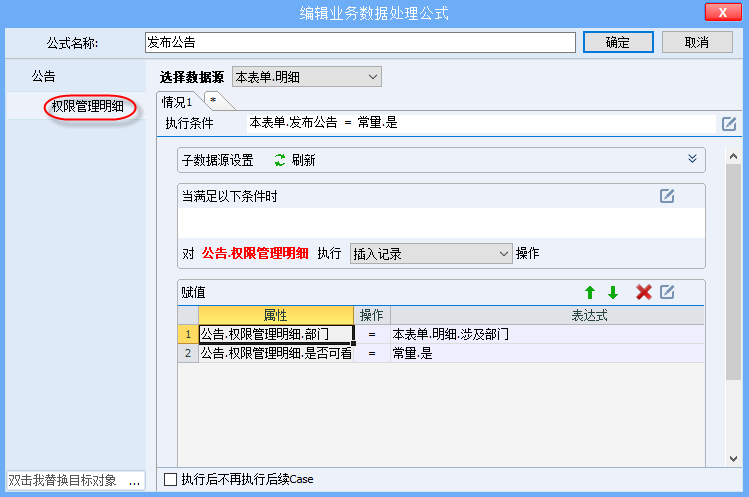Edit the 执行条件 condition via pencil icon
This screenshot has width=749, height=497.
point(728,124)
